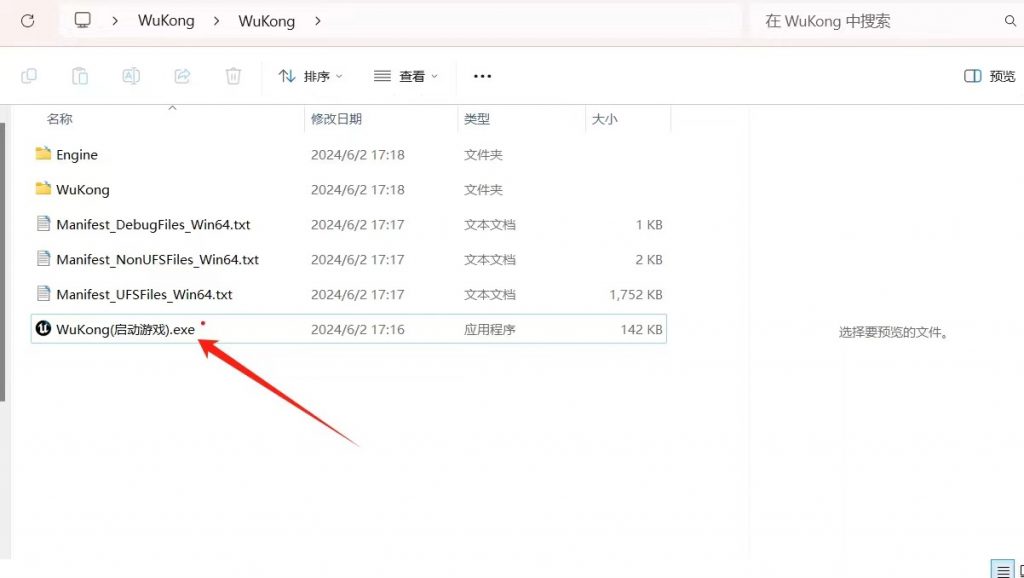
Task: Click the list view icon at bottom right
Action: [1003, 569]
